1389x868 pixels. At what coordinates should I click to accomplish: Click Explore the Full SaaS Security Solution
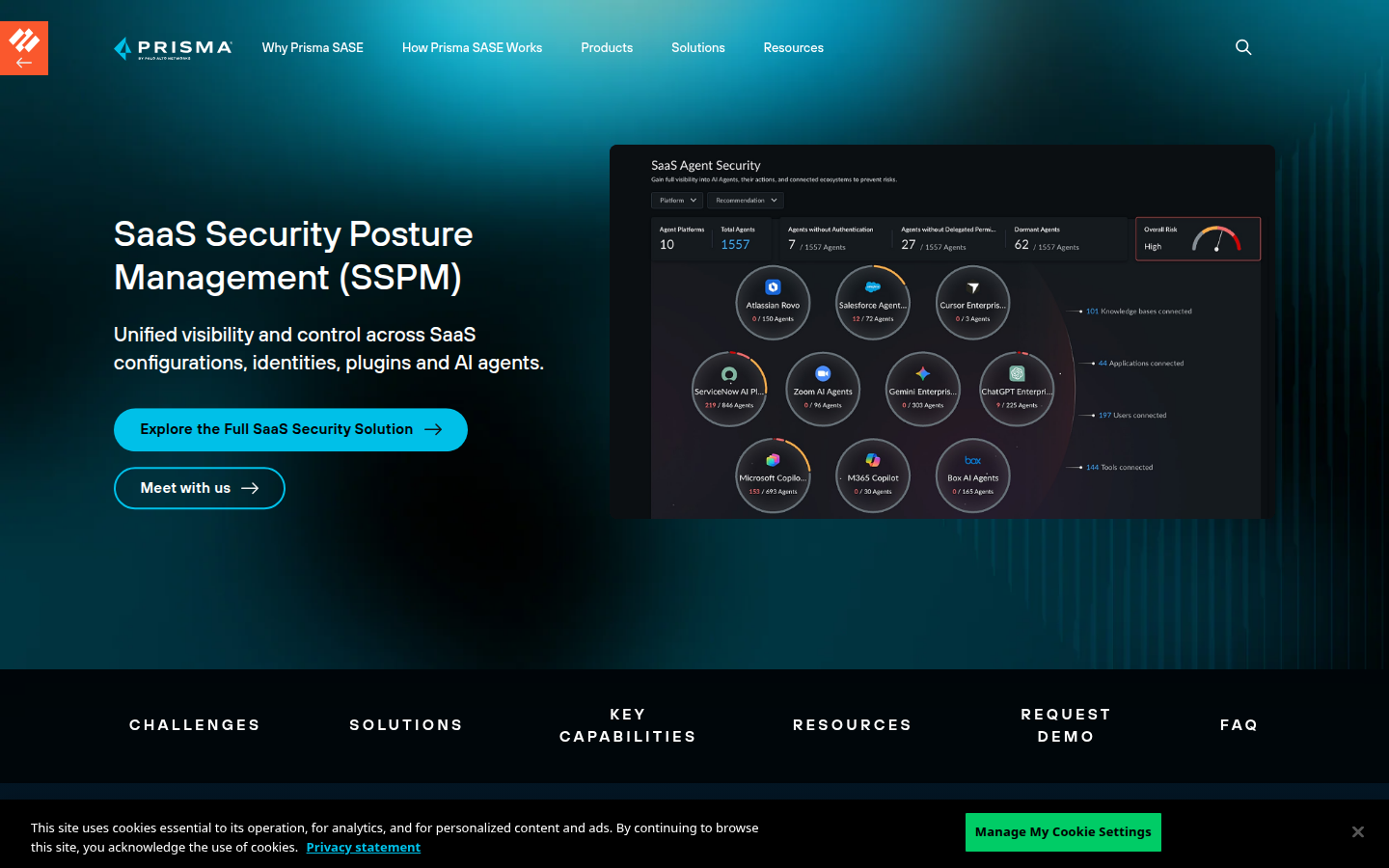point(290,430)
